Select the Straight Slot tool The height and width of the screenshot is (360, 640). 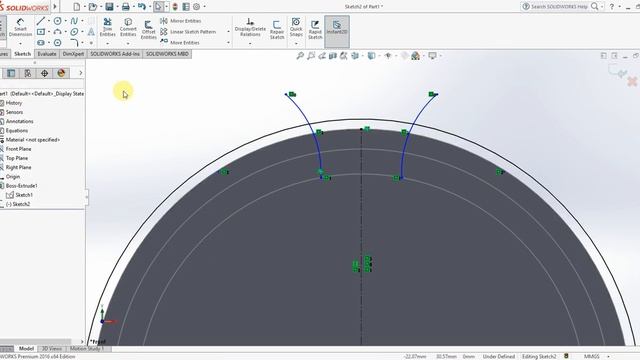[41, 42]
